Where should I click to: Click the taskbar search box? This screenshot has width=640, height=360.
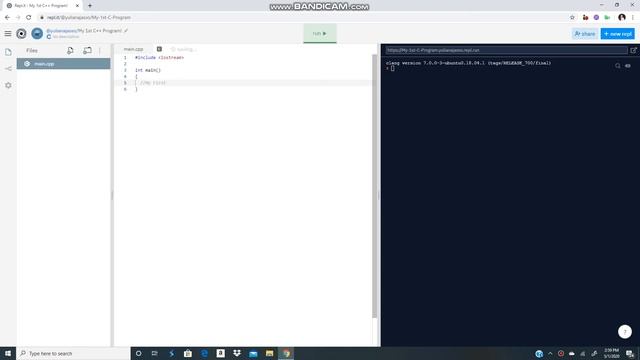click(x=73, y=353)
